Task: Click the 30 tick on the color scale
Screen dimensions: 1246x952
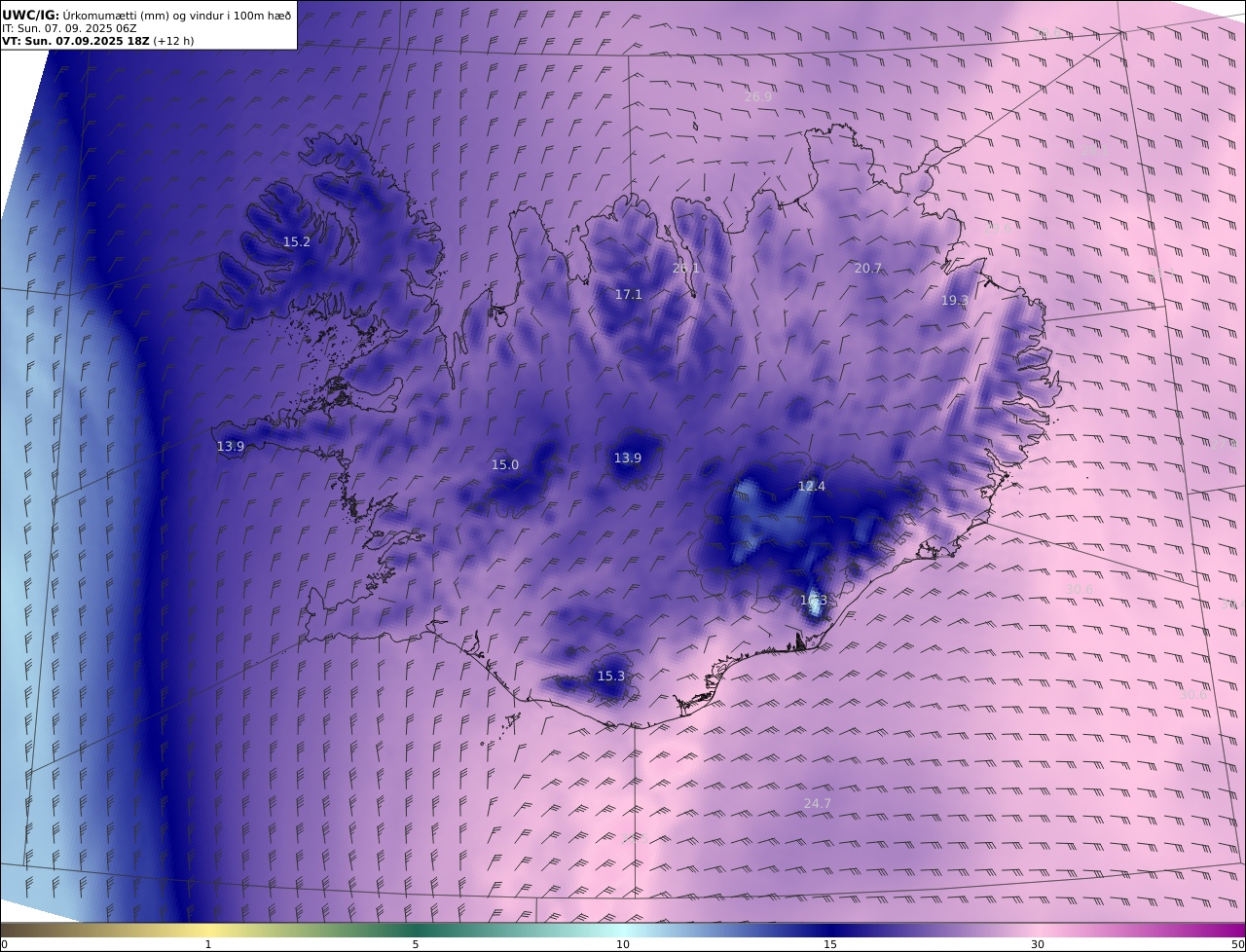Action: pyautogui.click(x=1038, y=944)
